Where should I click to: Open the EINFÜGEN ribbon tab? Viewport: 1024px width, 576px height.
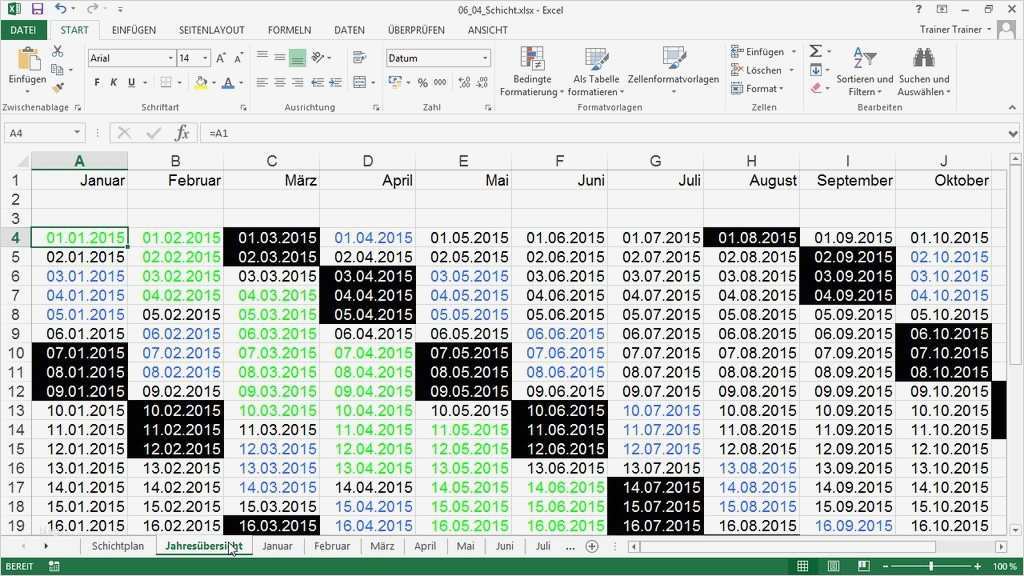[134, 30]
